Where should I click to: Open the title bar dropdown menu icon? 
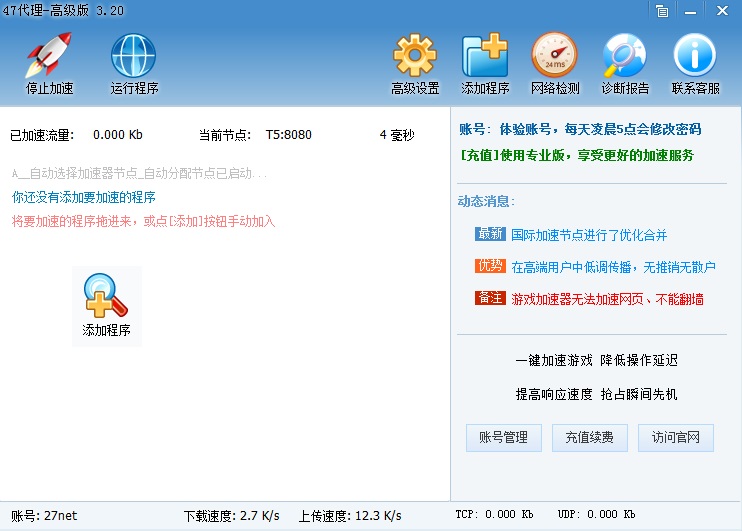point(662,11)
